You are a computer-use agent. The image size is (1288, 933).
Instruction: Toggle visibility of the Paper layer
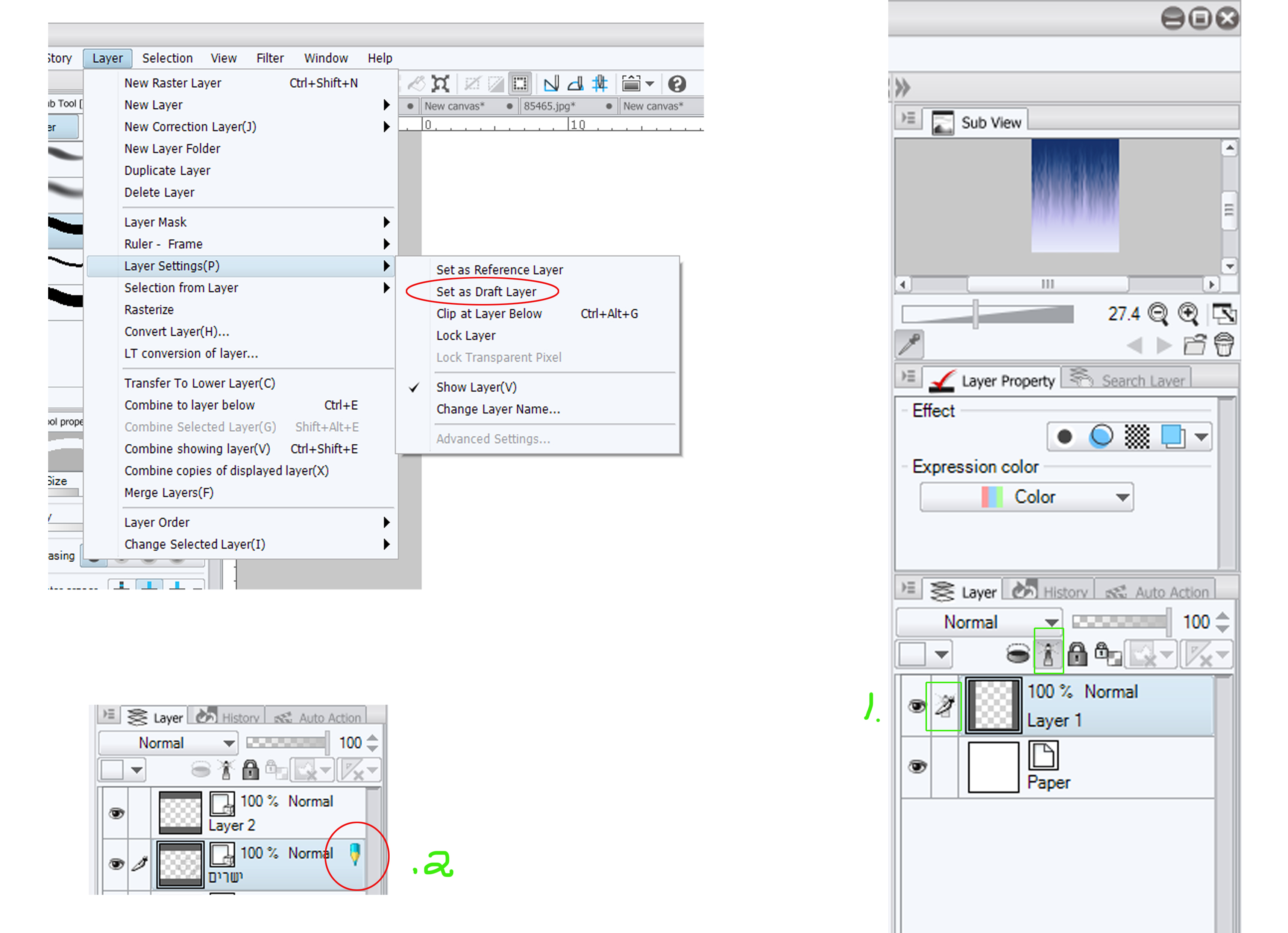[916, 766]
